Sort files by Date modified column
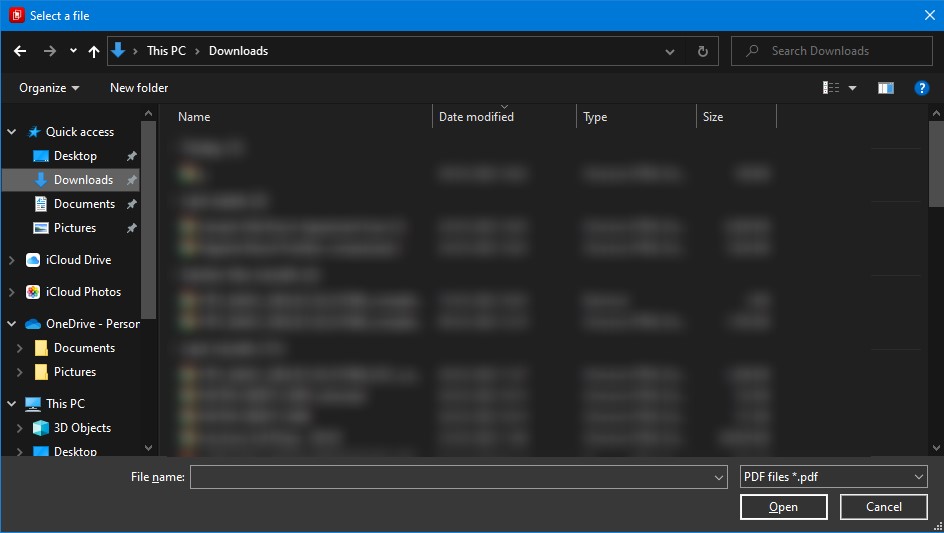The height and width of the screenshot is (533, 944). tap(476, 117)
